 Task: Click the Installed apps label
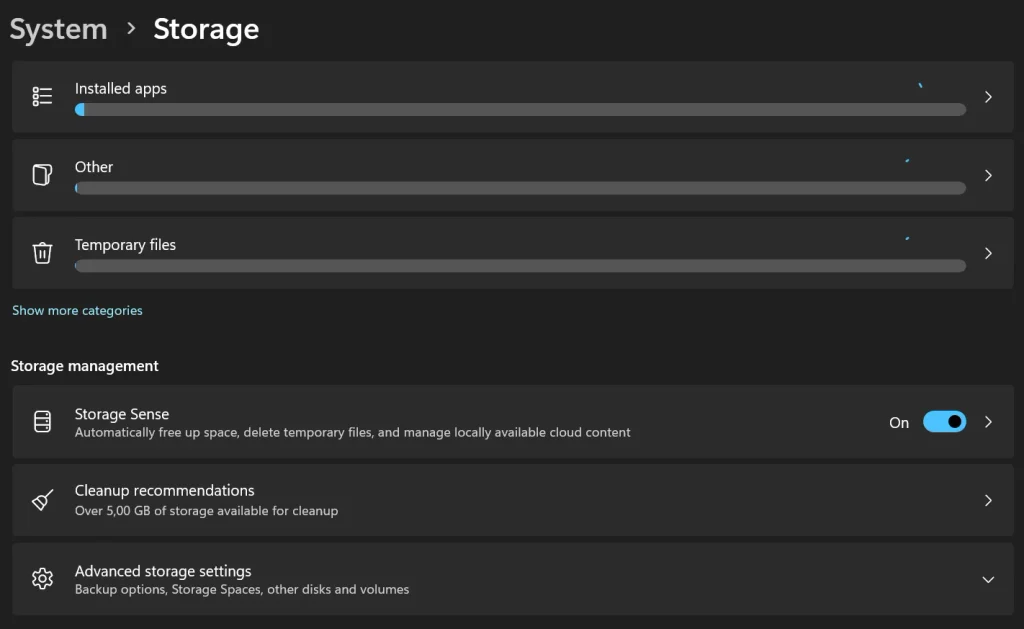tap(121, 88)
